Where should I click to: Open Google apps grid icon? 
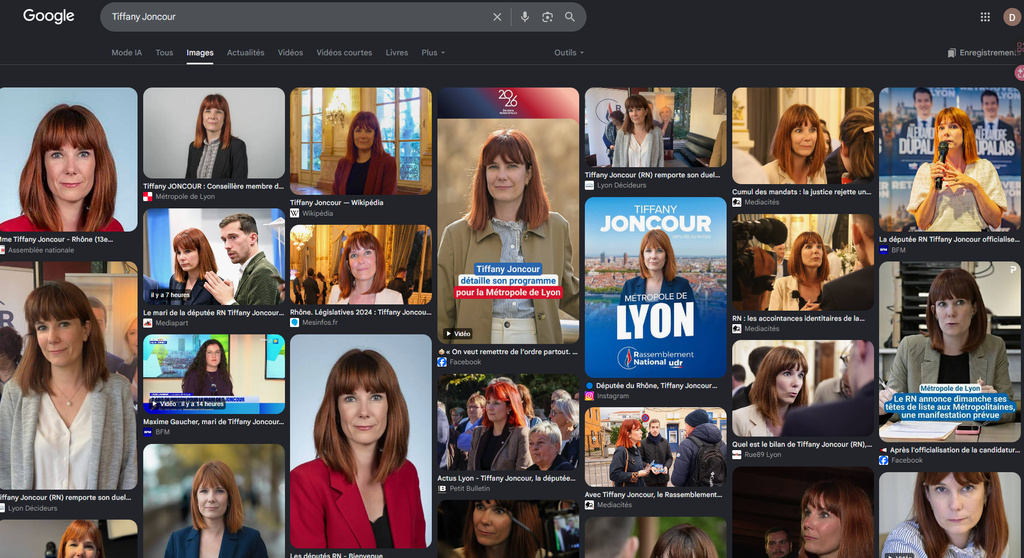(x=985, y=17)
